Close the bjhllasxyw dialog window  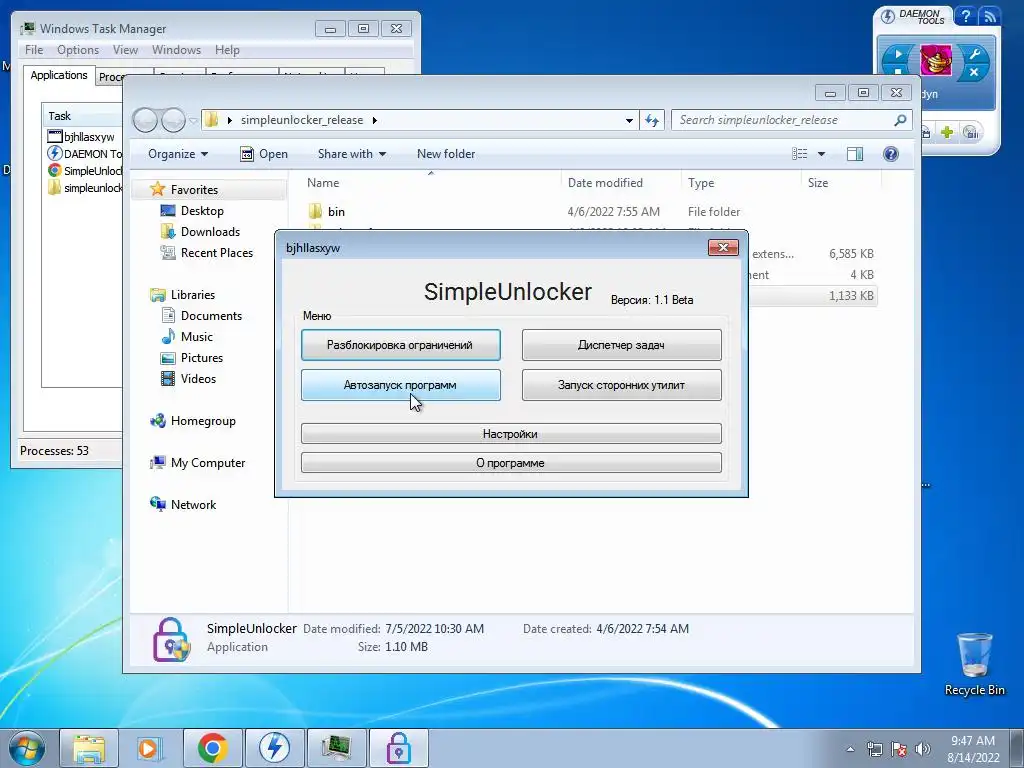tap(723, 248)
